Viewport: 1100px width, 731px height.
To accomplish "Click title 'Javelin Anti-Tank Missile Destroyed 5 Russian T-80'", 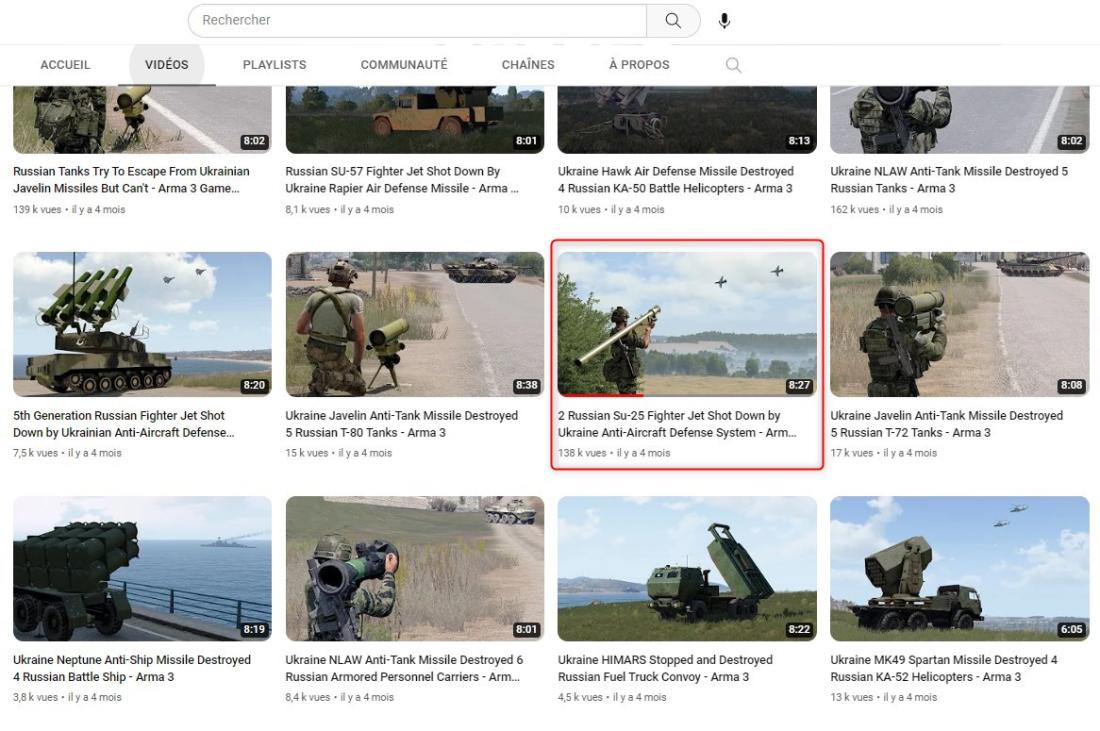I will coord(401,424).
